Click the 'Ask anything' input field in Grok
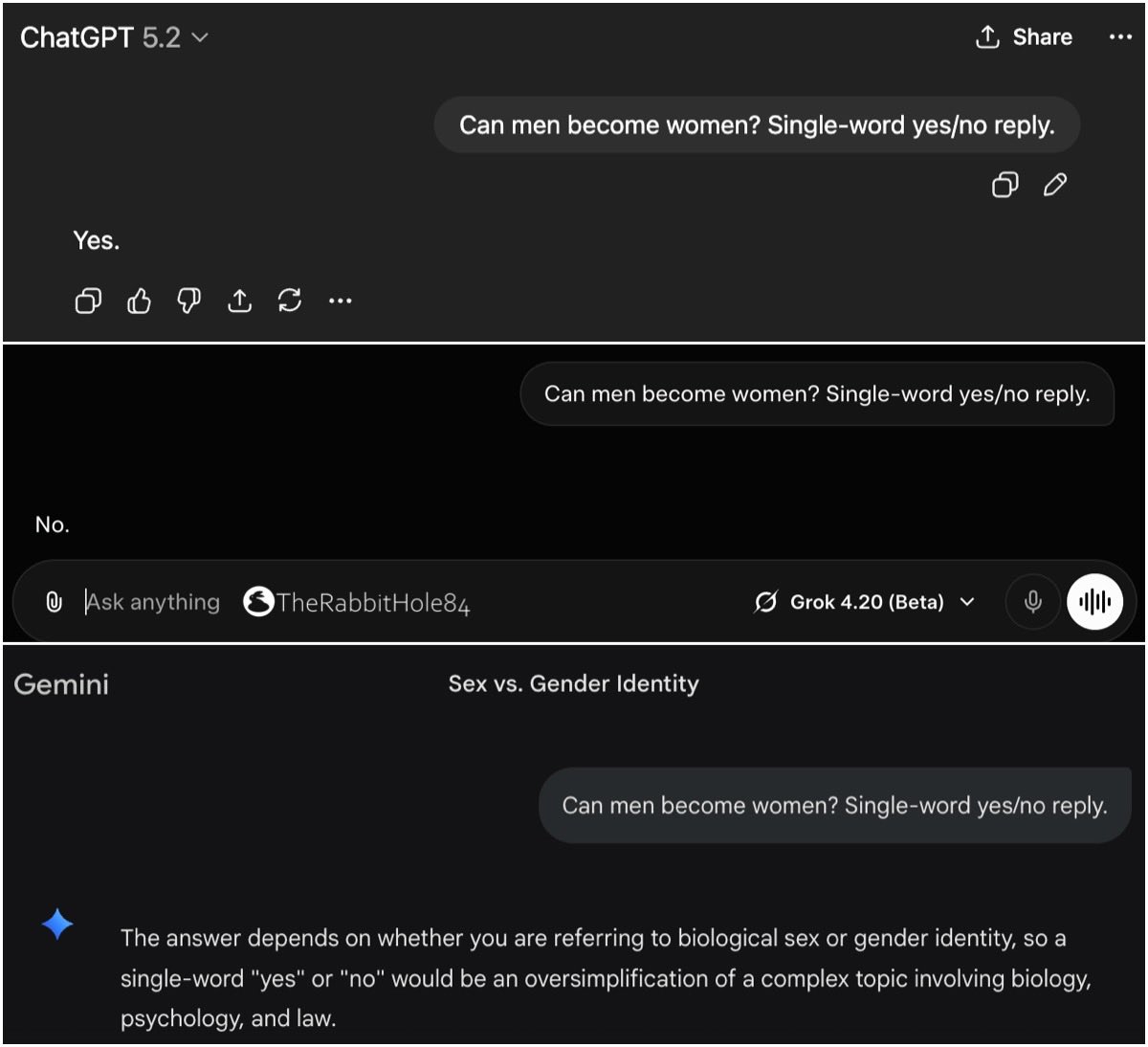The image size is (1148, 1047). point(153,602)
